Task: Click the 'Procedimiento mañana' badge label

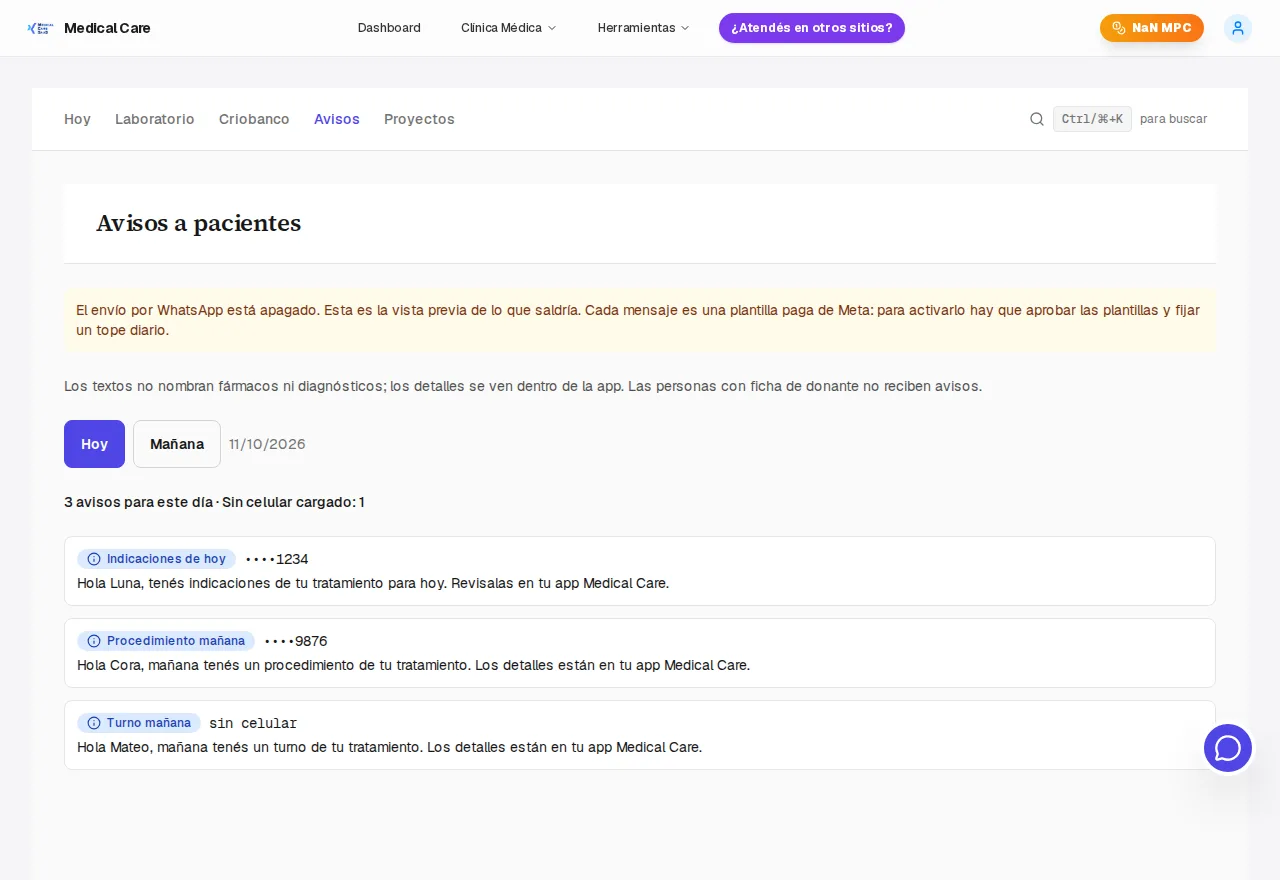Action: click(176, 641)
